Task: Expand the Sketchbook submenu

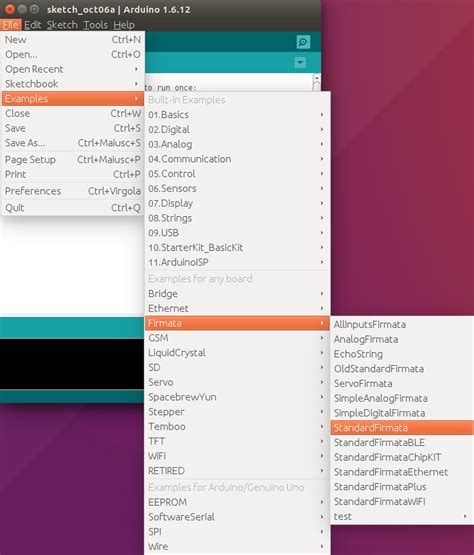Action: pos(73,84)
